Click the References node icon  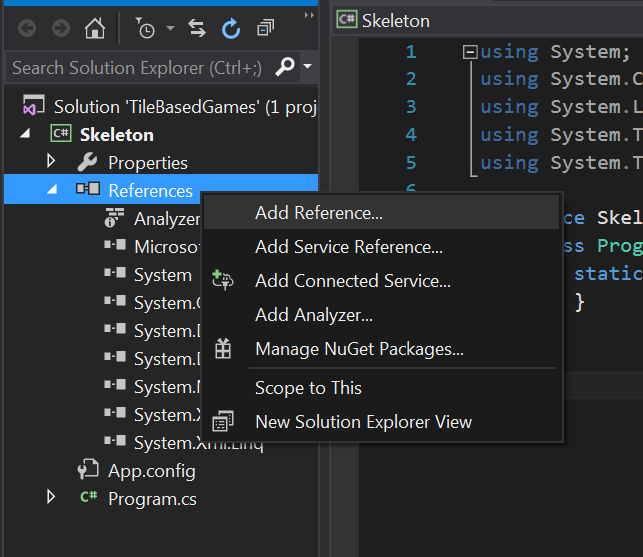[88, 189]
